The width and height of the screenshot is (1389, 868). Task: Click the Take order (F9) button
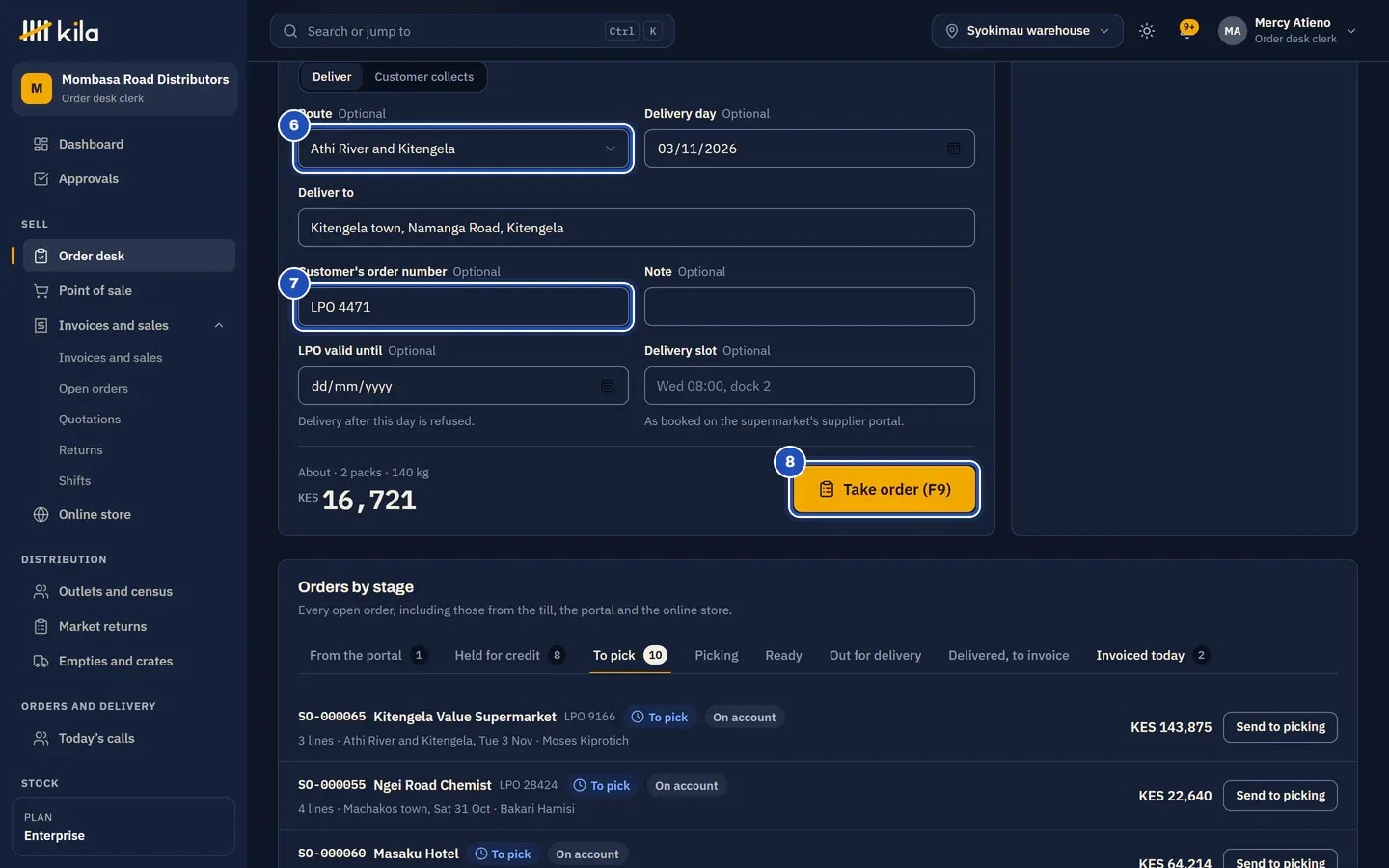pos(885,489)
